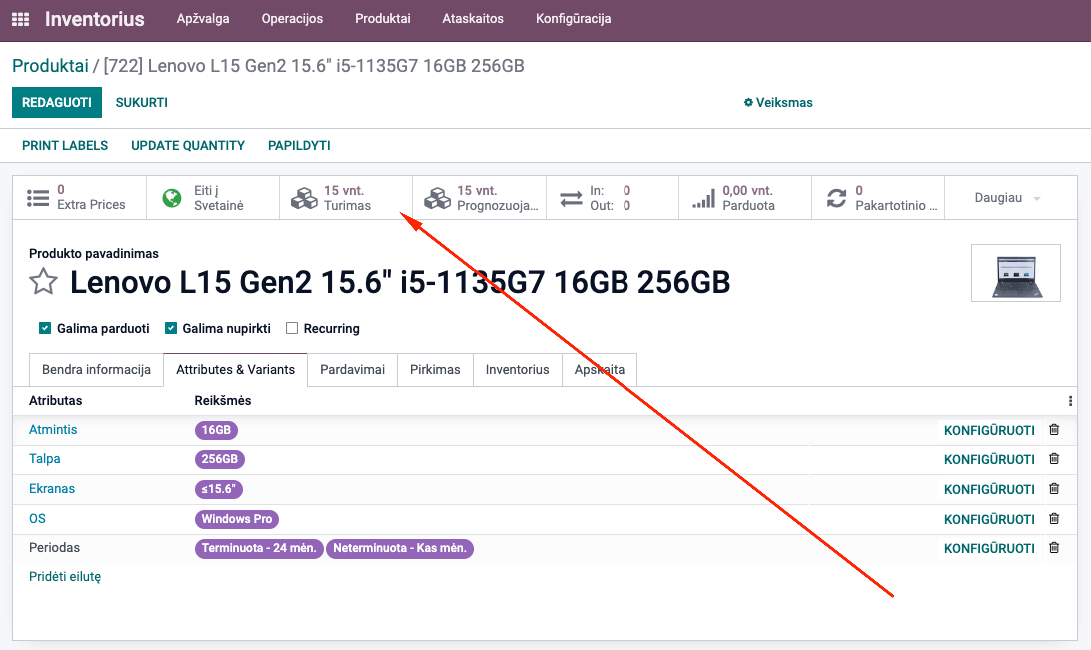Open the apps grid menu icon
Viewport: 1091px width, 650px height.
(21, 19)
